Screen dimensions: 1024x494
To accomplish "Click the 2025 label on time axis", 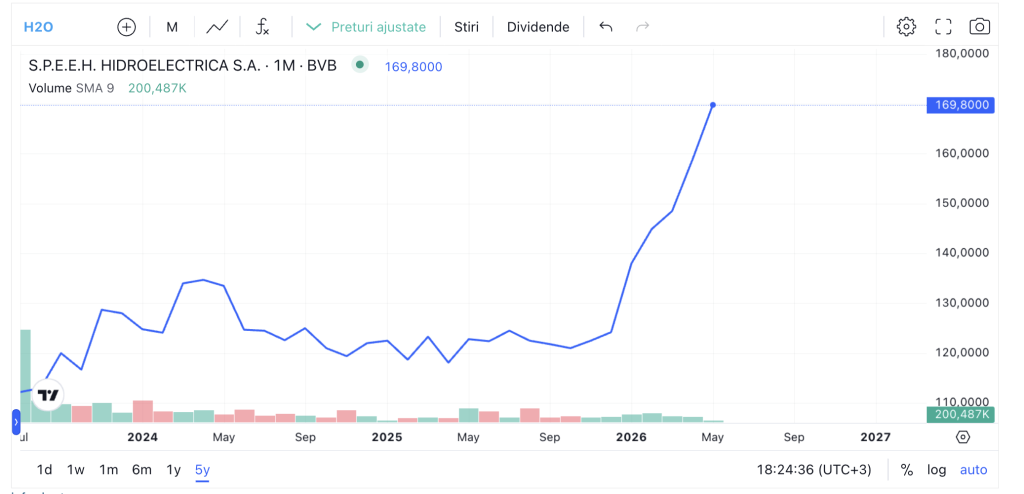I will pyautogui.click(x=387, y=437).
